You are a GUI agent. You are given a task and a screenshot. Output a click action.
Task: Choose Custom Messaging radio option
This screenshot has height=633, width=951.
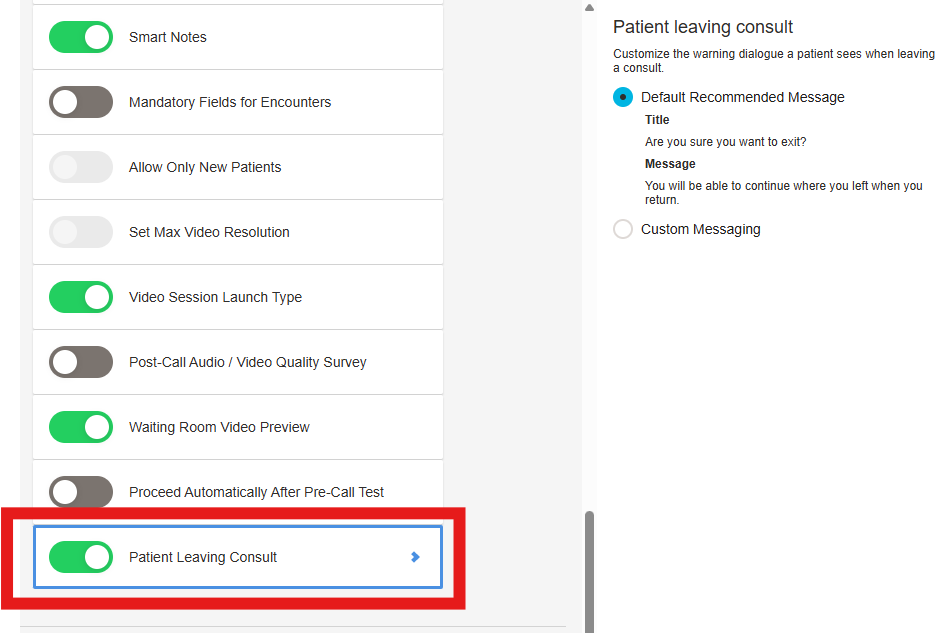(623, 229)
